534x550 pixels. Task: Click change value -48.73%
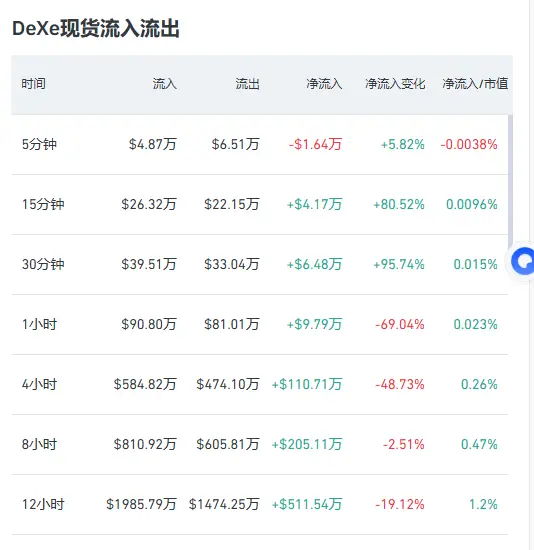pyautogui.click(x=400, y=384)
